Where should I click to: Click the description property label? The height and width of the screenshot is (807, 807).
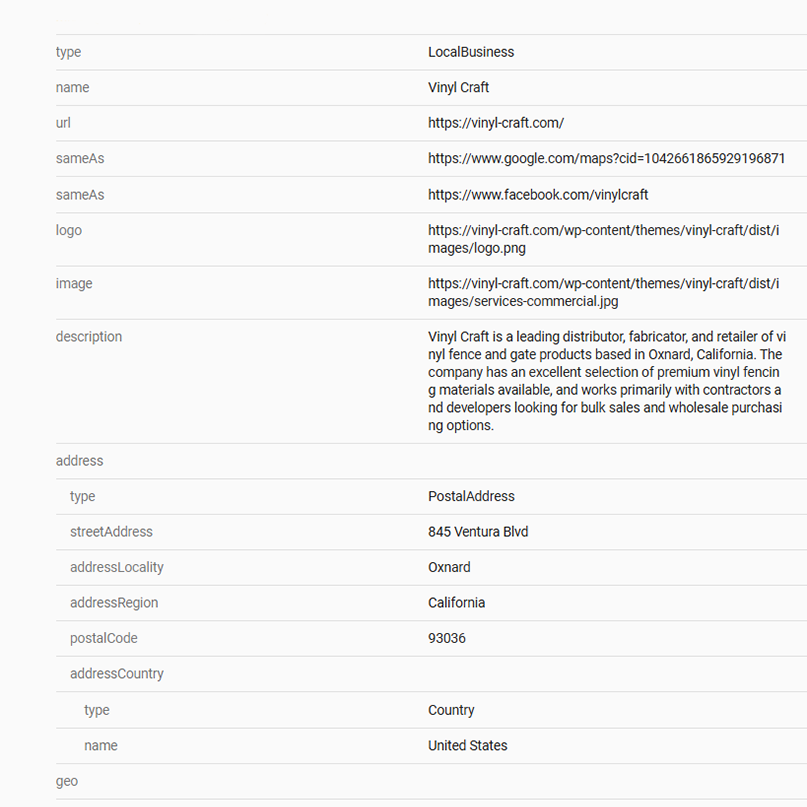click(x=89, y=337)
